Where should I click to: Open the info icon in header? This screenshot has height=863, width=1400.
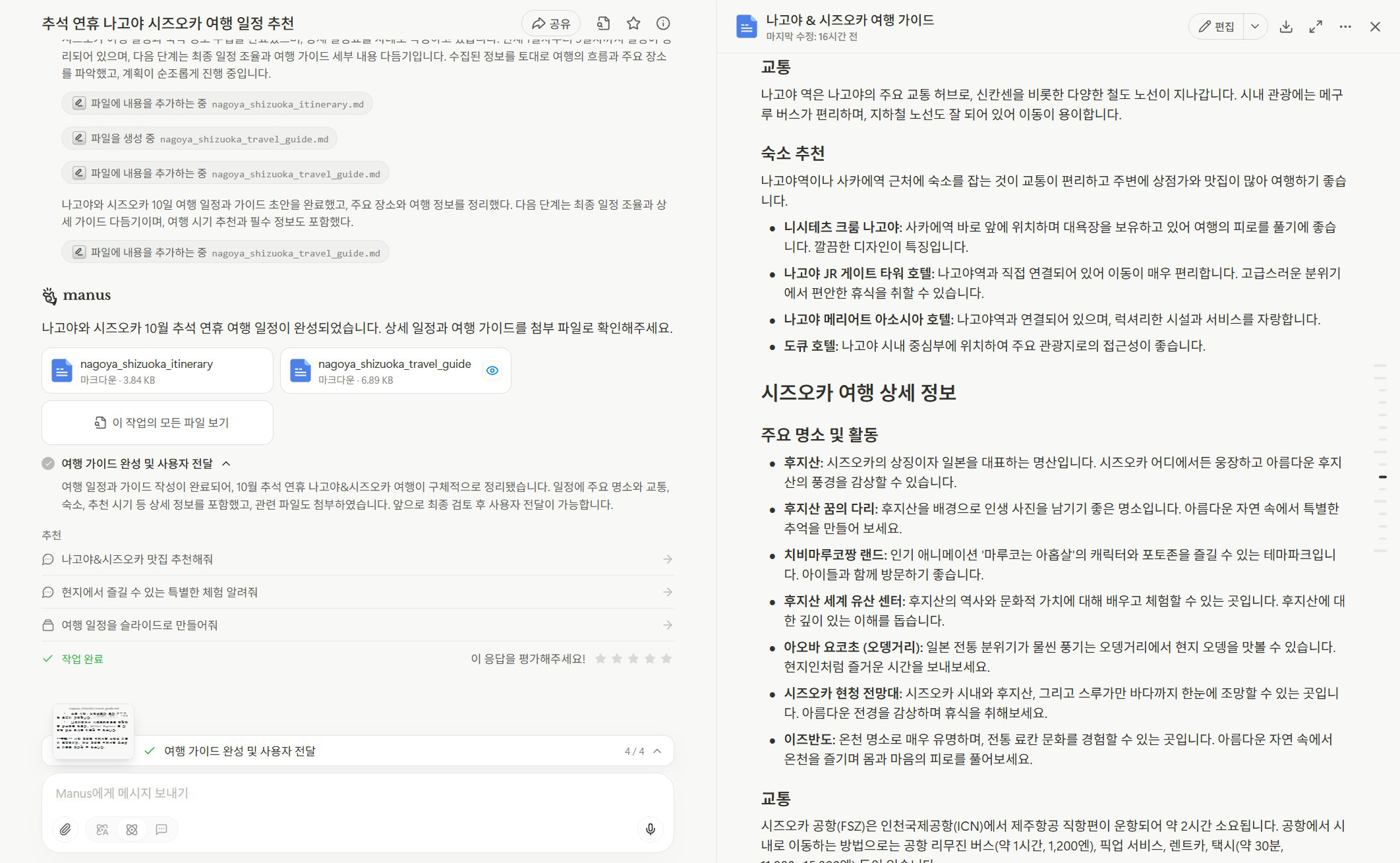(x=663, y=24)
